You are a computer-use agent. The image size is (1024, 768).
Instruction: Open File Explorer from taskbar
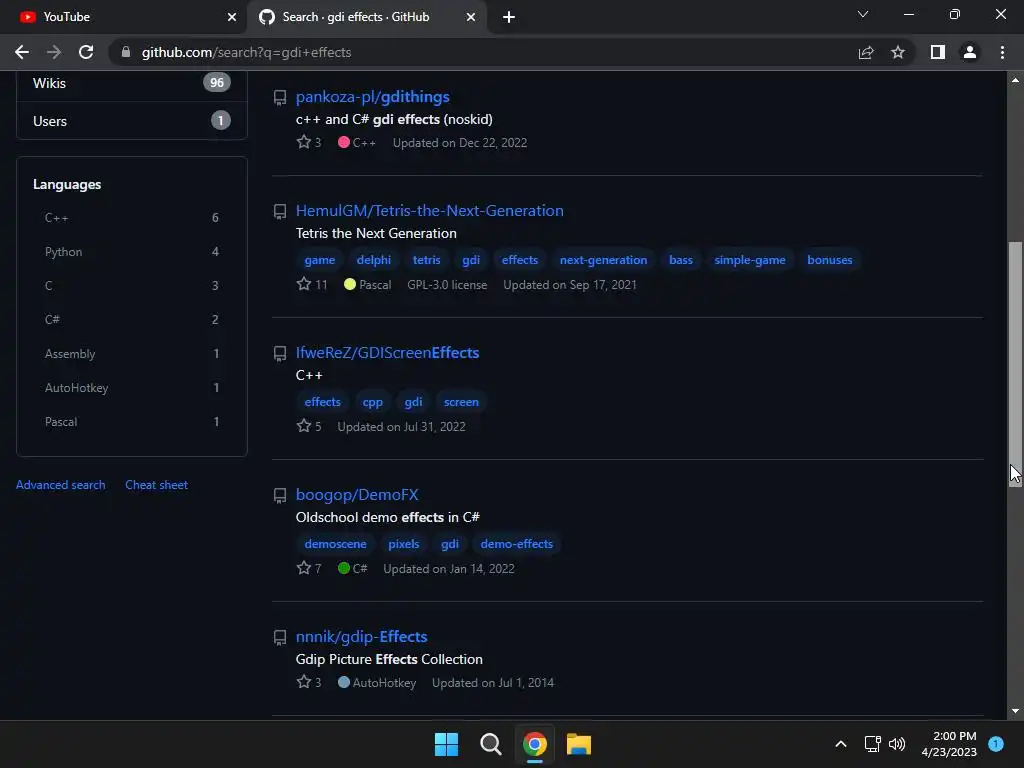click(x=579, y=744)
